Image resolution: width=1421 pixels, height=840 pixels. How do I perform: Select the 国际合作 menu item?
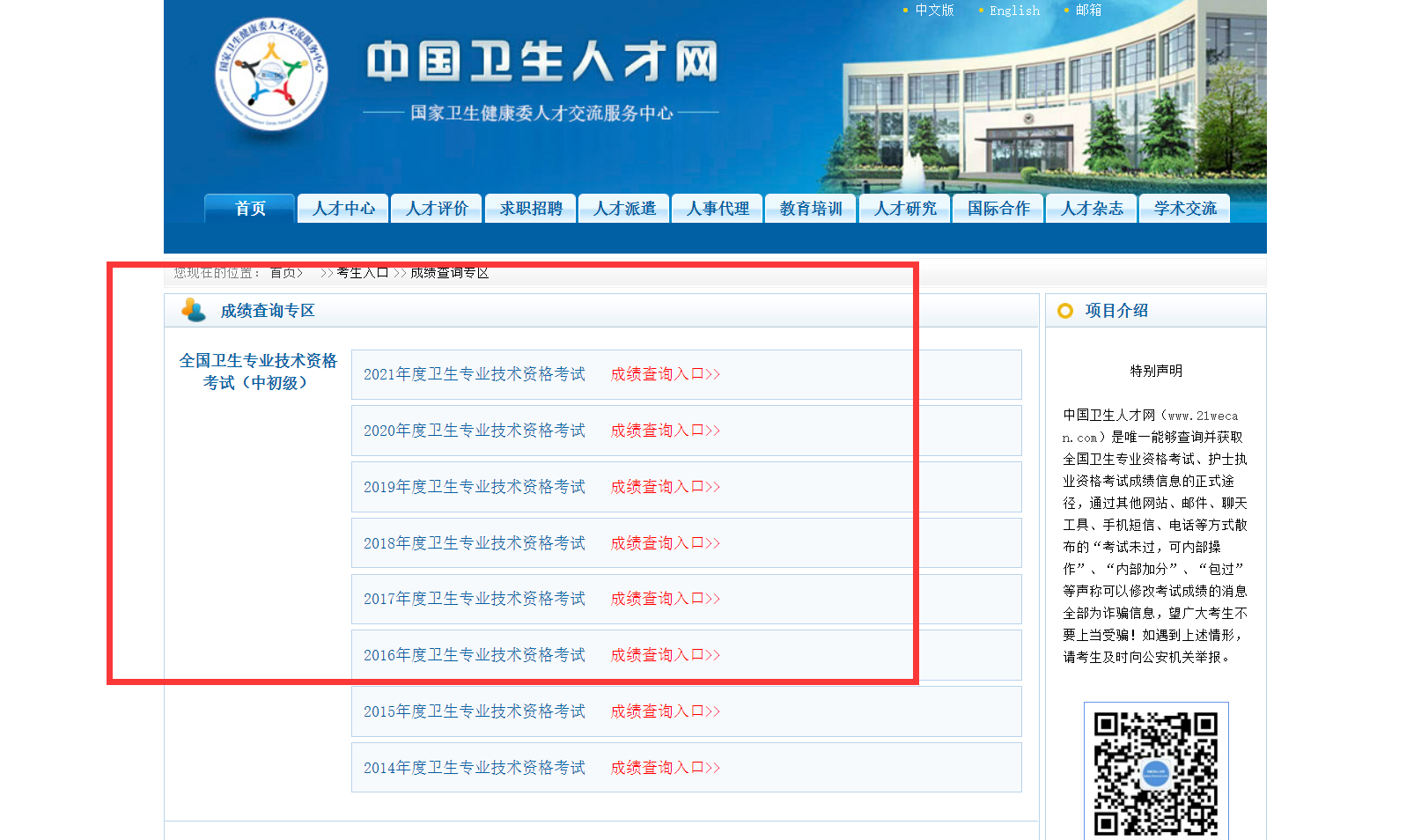(x=998, y=209)
